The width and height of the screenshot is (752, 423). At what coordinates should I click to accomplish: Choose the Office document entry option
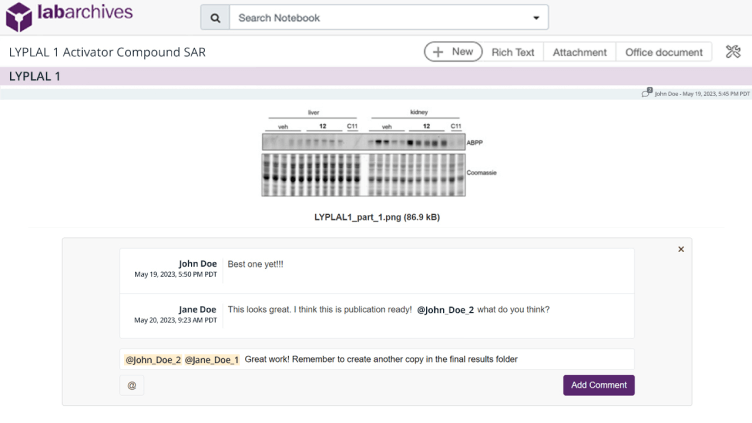[663, 52]
